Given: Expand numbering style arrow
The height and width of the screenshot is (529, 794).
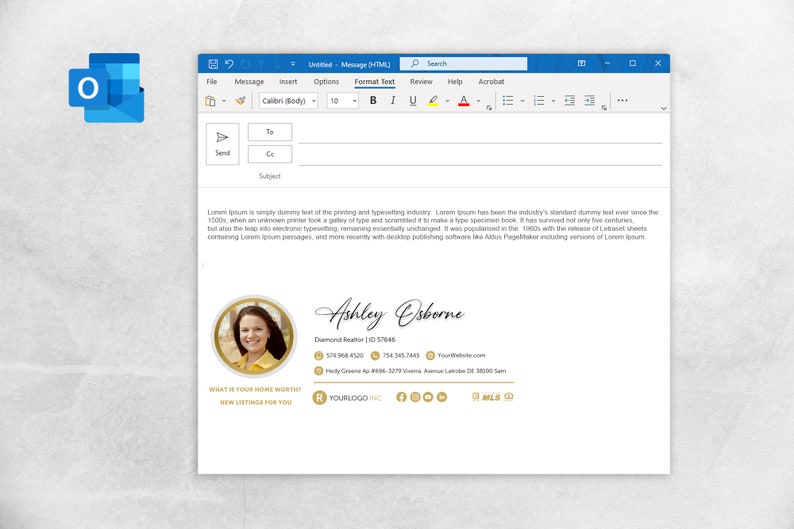Looking at the screenshot, I should (553, 101).
